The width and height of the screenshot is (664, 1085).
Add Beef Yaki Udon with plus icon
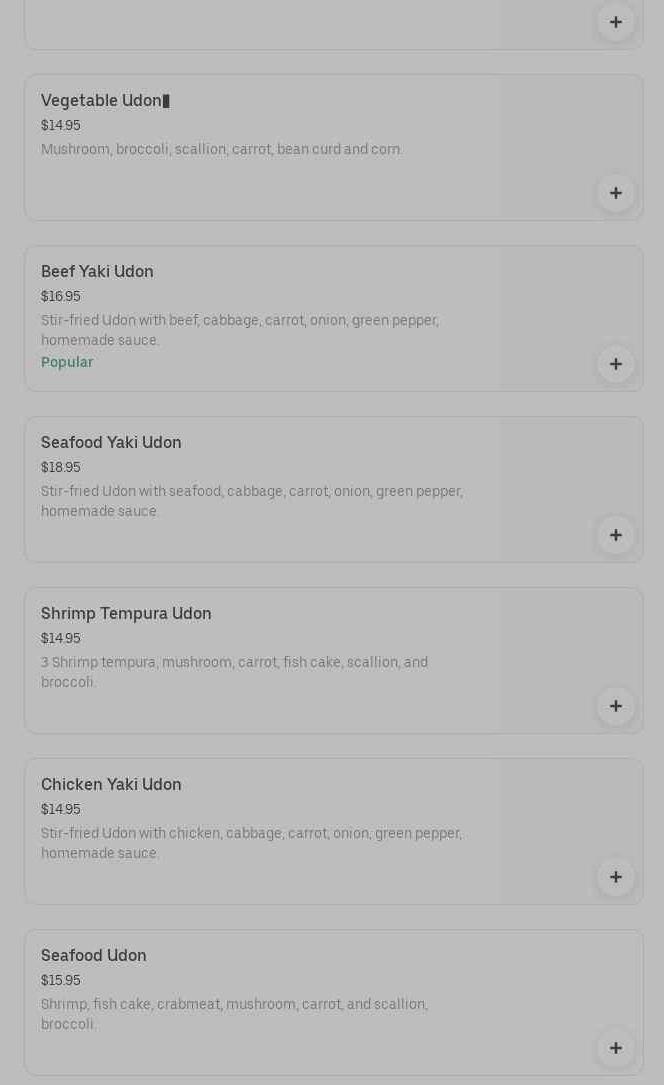click(615, 364)
